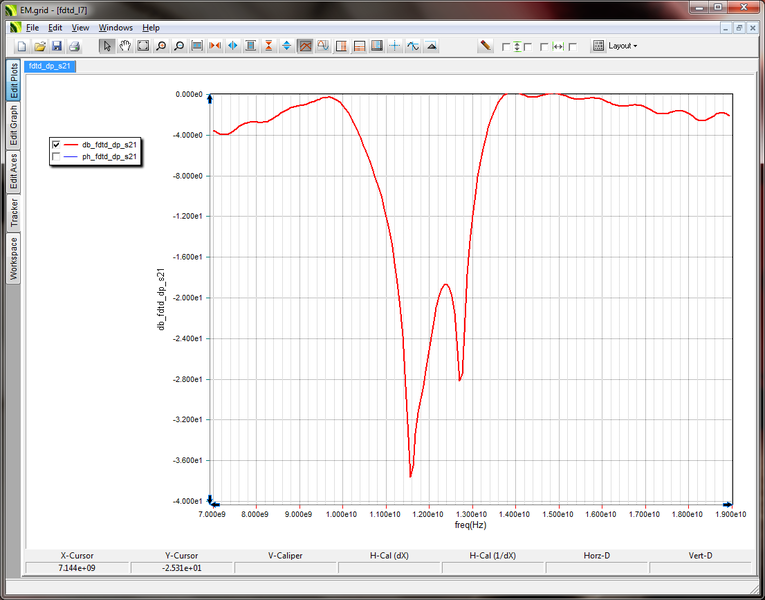This screenshot has height=600, width=765.
Task: Click the Print icon in toolbar
Action: [x=75, y=46]
